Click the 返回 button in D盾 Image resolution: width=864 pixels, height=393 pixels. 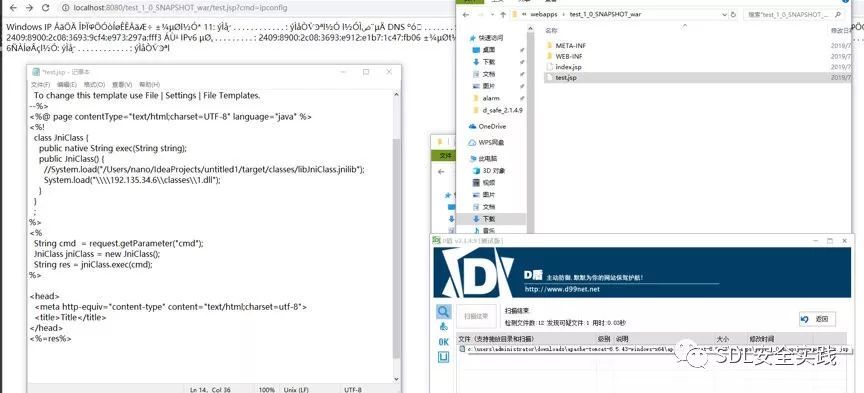[x=818, y=319]
